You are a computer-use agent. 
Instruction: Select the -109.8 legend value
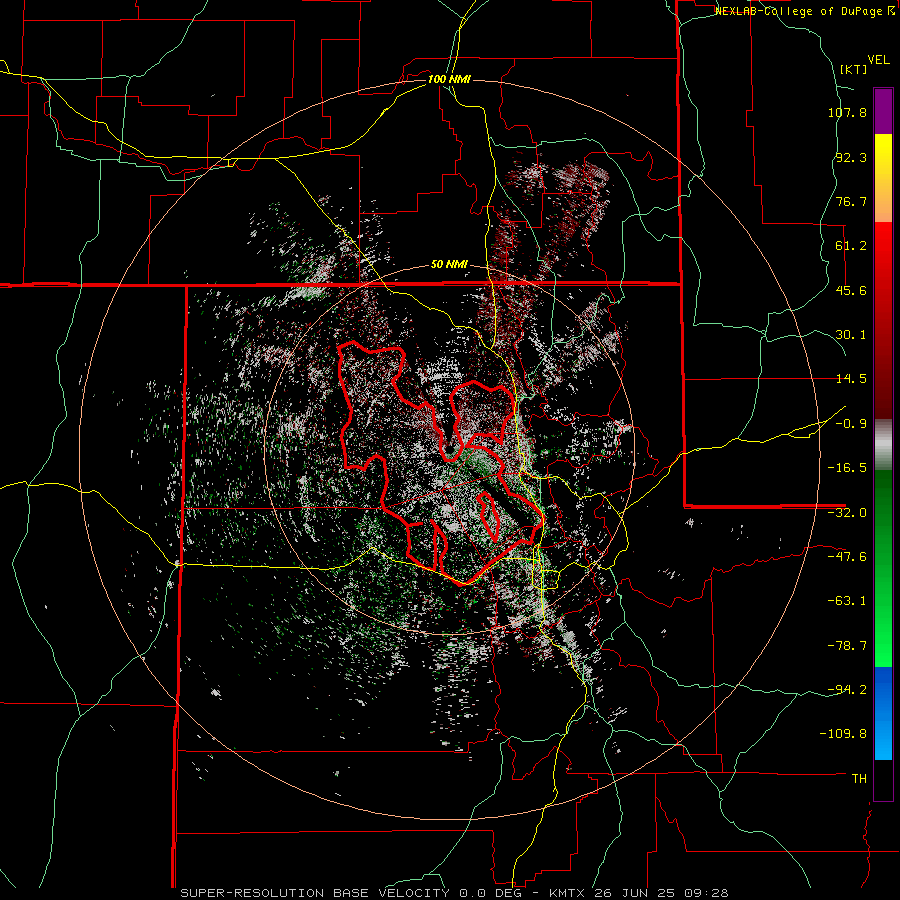pos(844,734)
